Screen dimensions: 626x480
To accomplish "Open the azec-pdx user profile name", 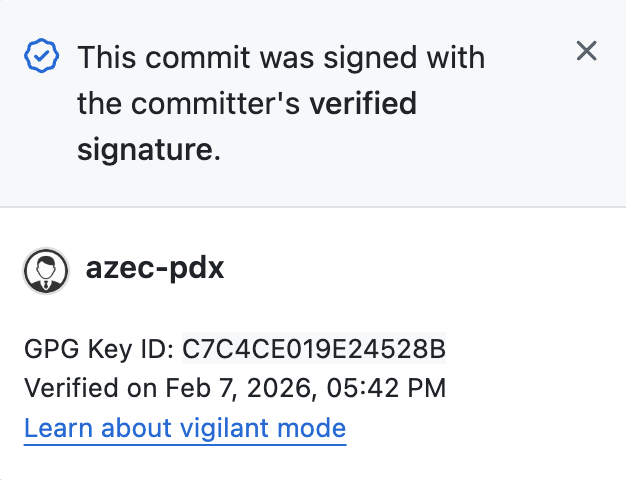I will pyautogui.click(x=154, y=269).
